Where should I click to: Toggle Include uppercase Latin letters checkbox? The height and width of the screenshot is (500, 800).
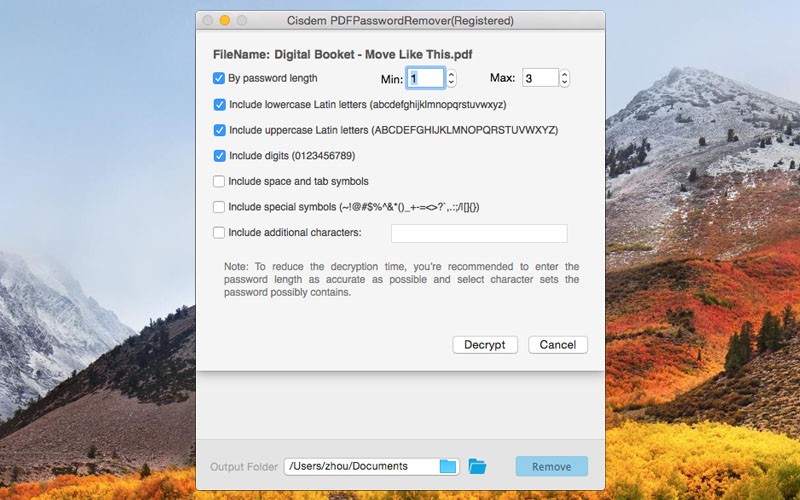[x=219, y=130]
